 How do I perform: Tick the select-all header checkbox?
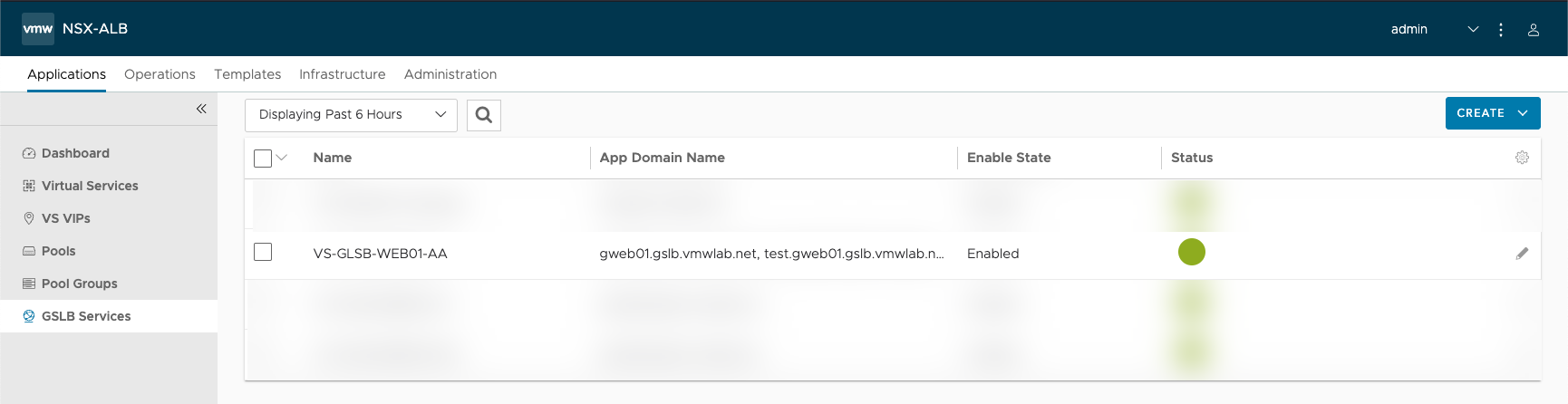coord(263,159)
